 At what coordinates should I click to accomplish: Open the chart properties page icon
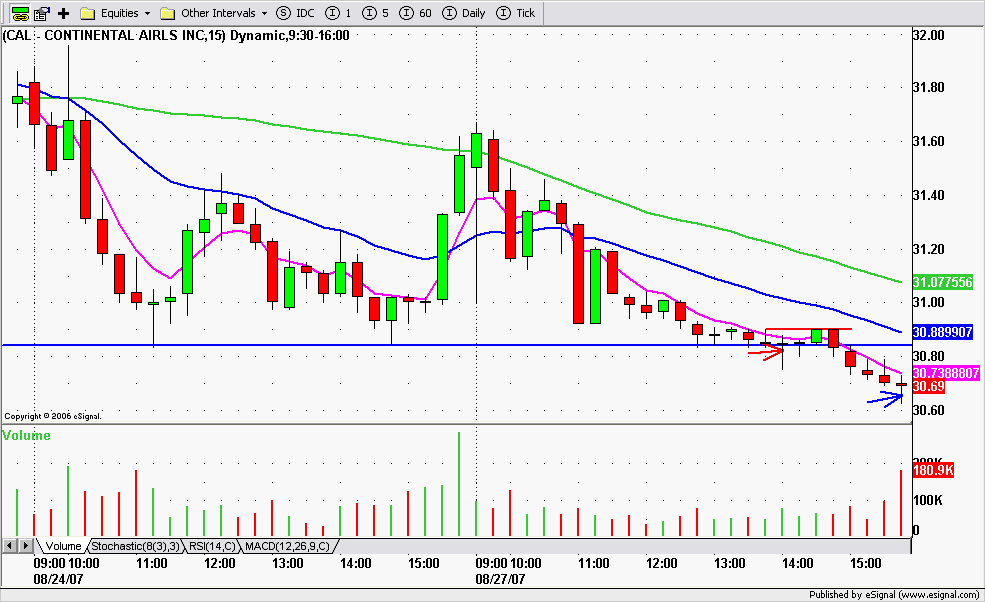(42, 13)
